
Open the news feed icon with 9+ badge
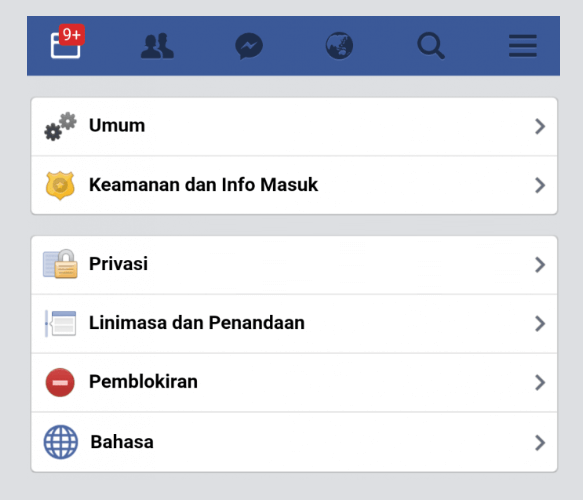point(67,41)
